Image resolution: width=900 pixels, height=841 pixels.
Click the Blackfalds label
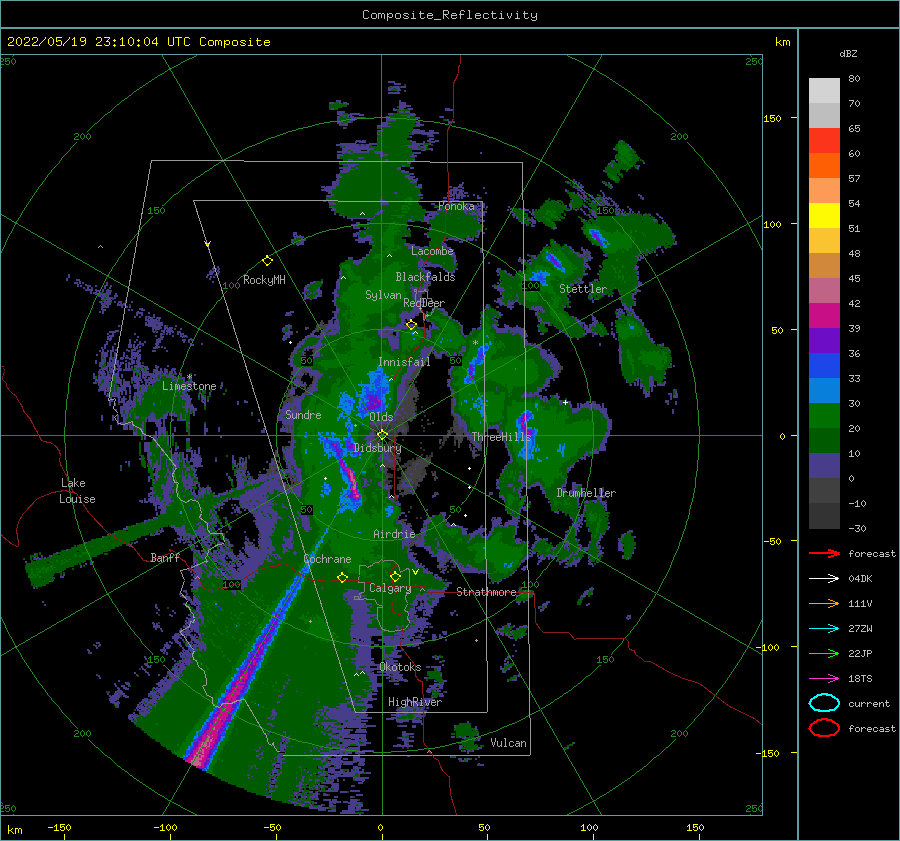click(x=425, y=277)
